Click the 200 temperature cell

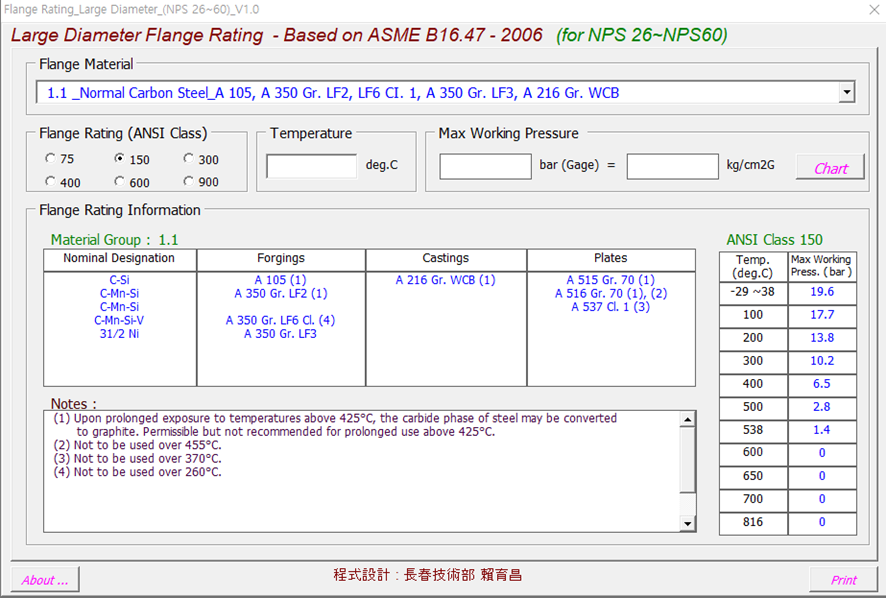click(753, 338)
